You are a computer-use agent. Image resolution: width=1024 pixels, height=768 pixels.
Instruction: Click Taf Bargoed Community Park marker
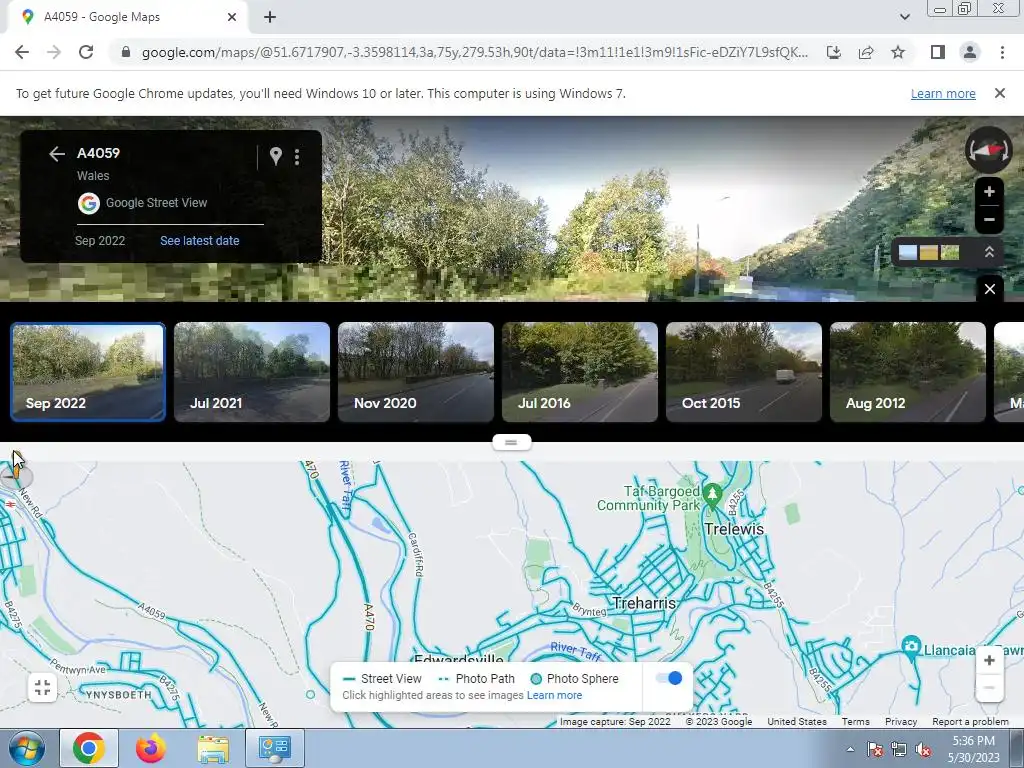712,494
